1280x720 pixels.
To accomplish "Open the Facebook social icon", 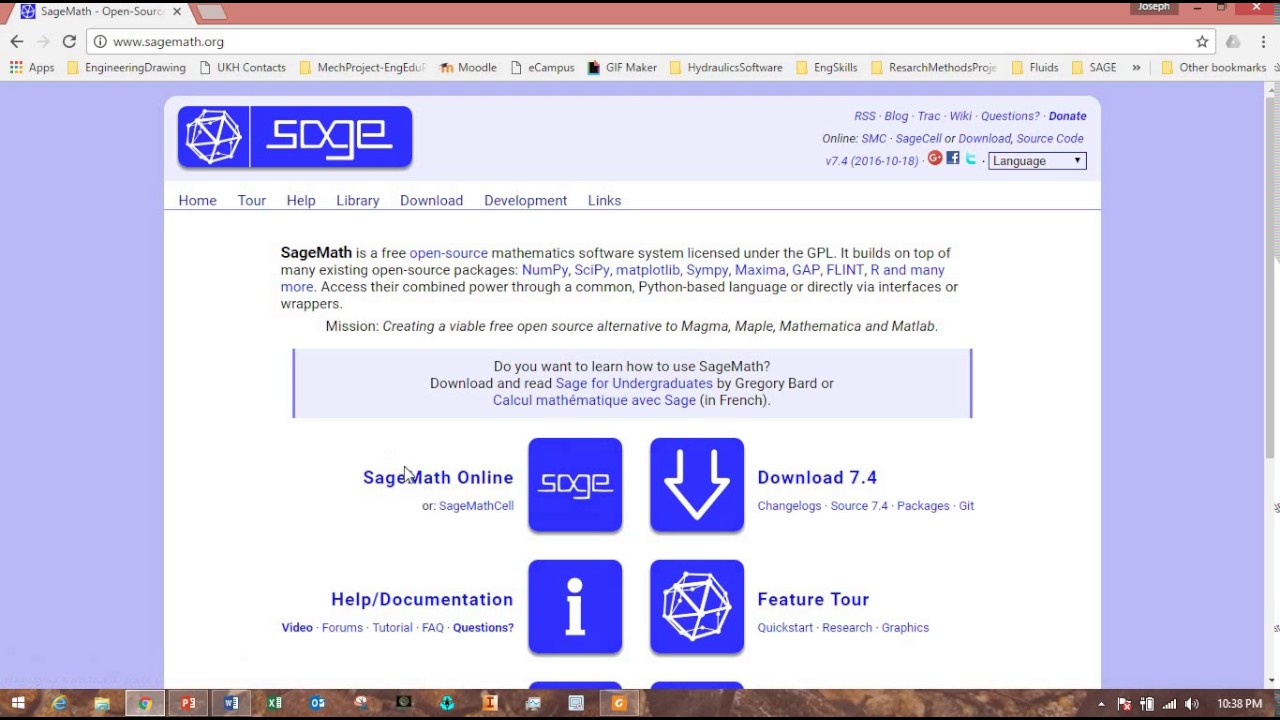I will click(953, 158).
